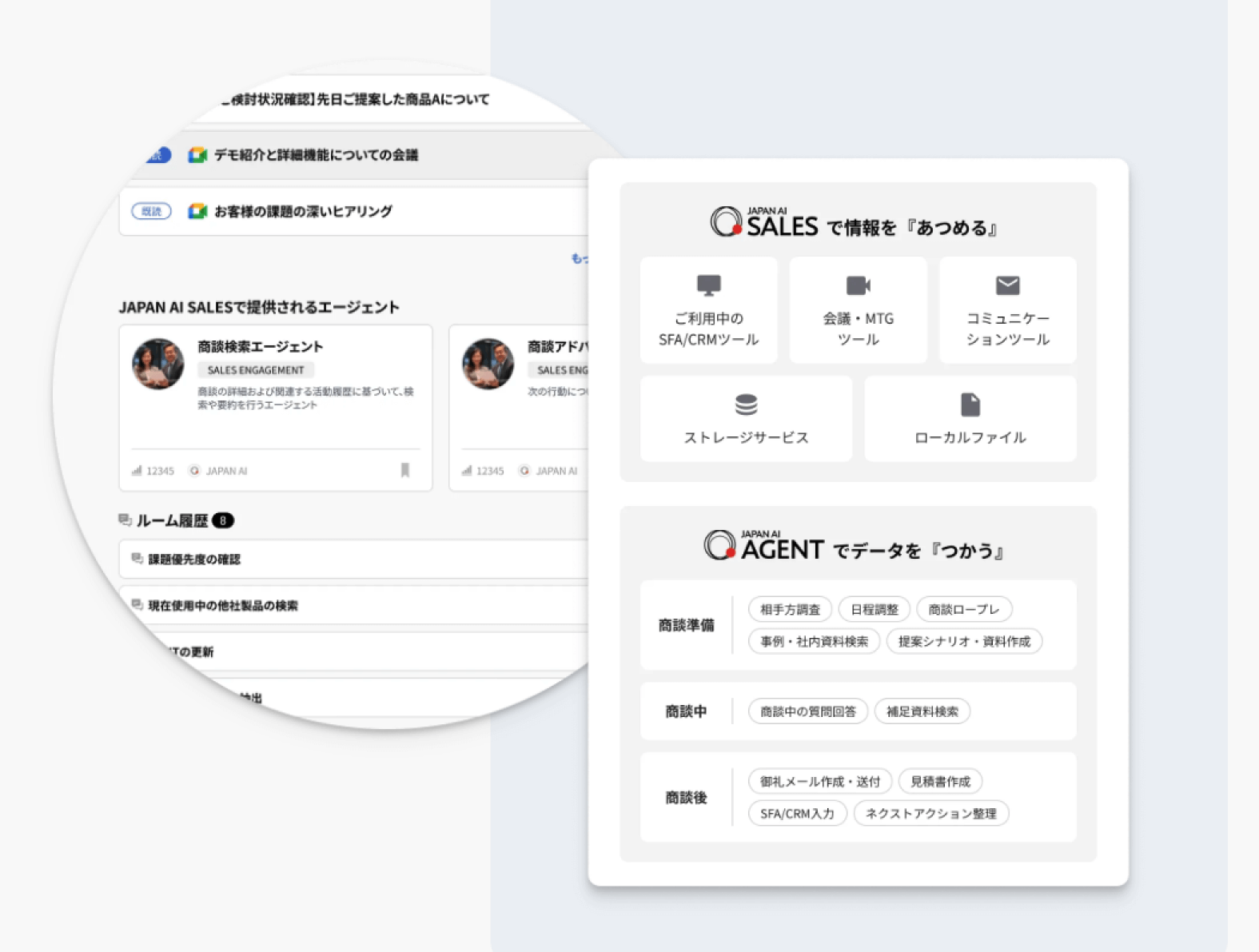
Task: Click the database icon for ストレージサービス
Action: tap(746, 404)
